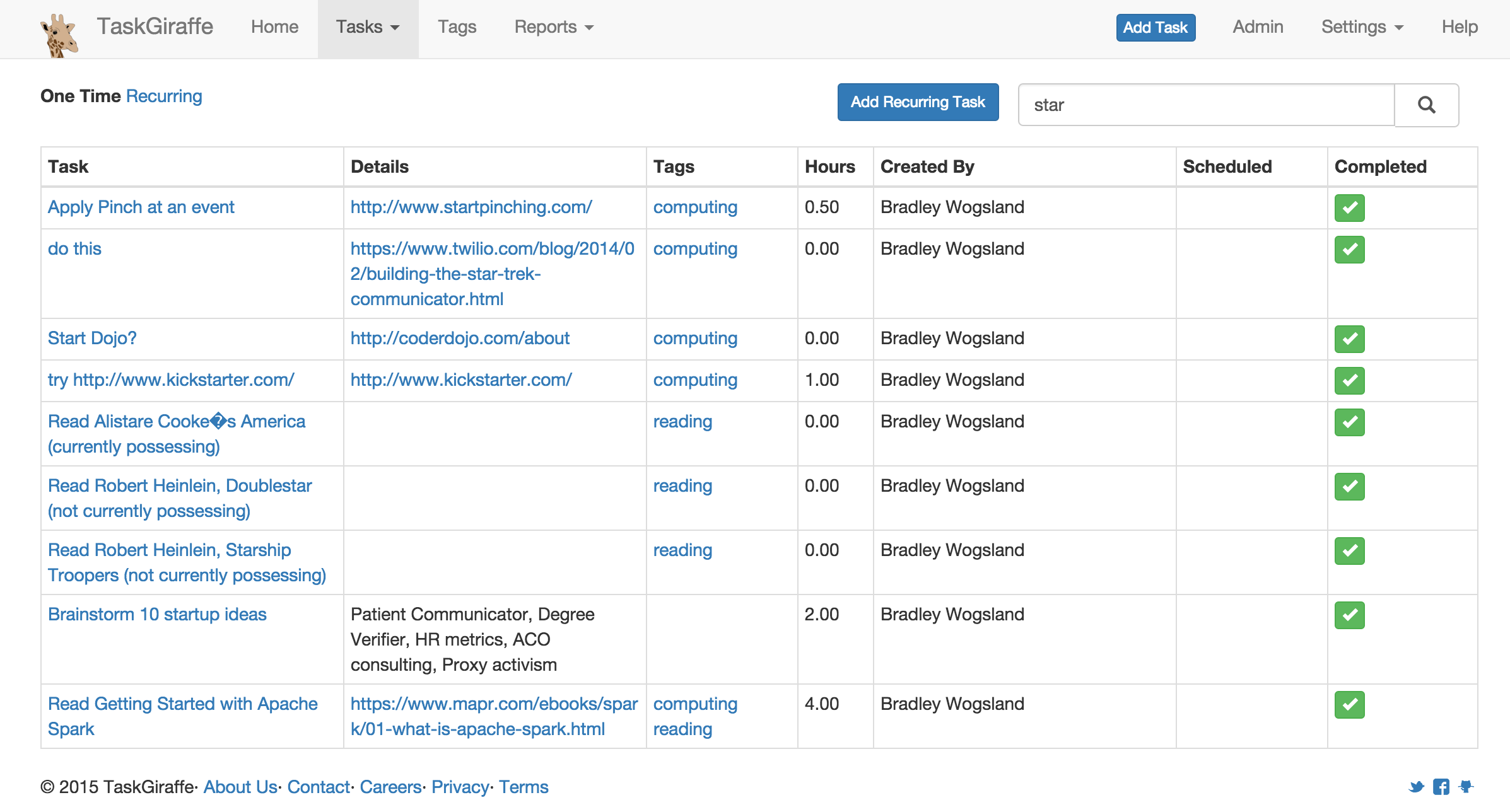This screenshot has width=1510, height=812.
Task: Open the Terms footer link
Action: [524, 787]
